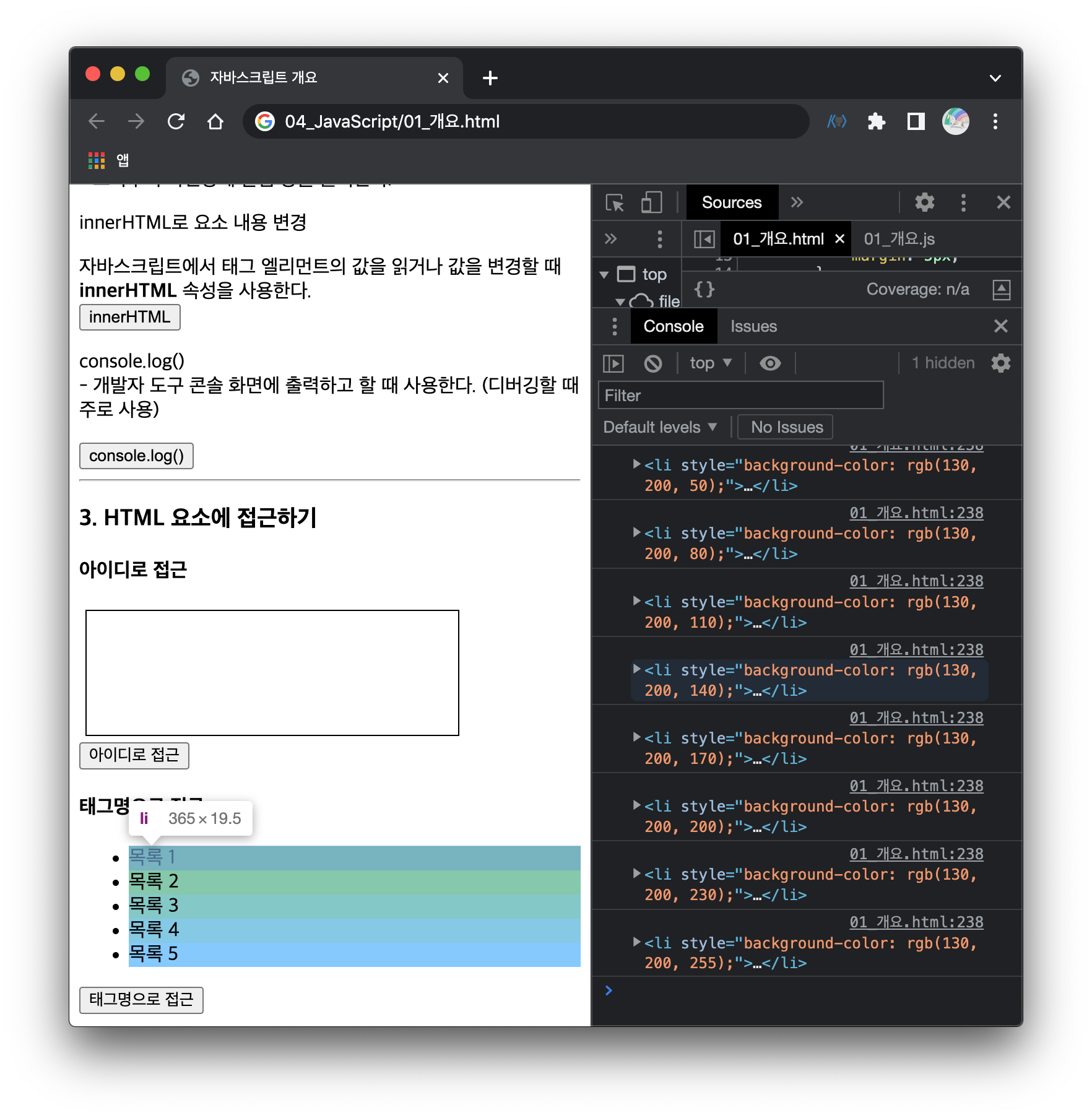
Task: Collapse the top frame tree node
Action: click(x=604, y=274)
